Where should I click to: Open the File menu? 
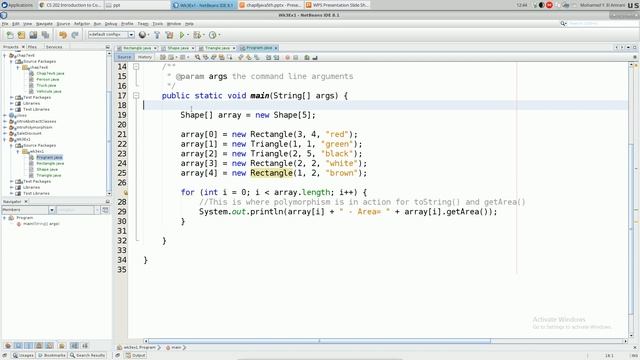[5, 24]
